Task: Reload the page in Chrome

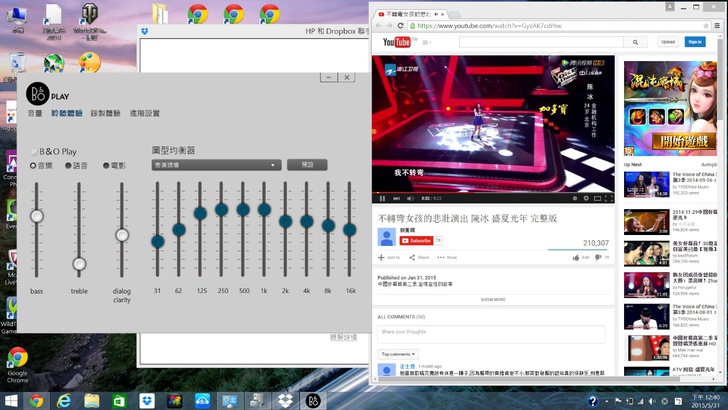Action: [x=400, y=26]
